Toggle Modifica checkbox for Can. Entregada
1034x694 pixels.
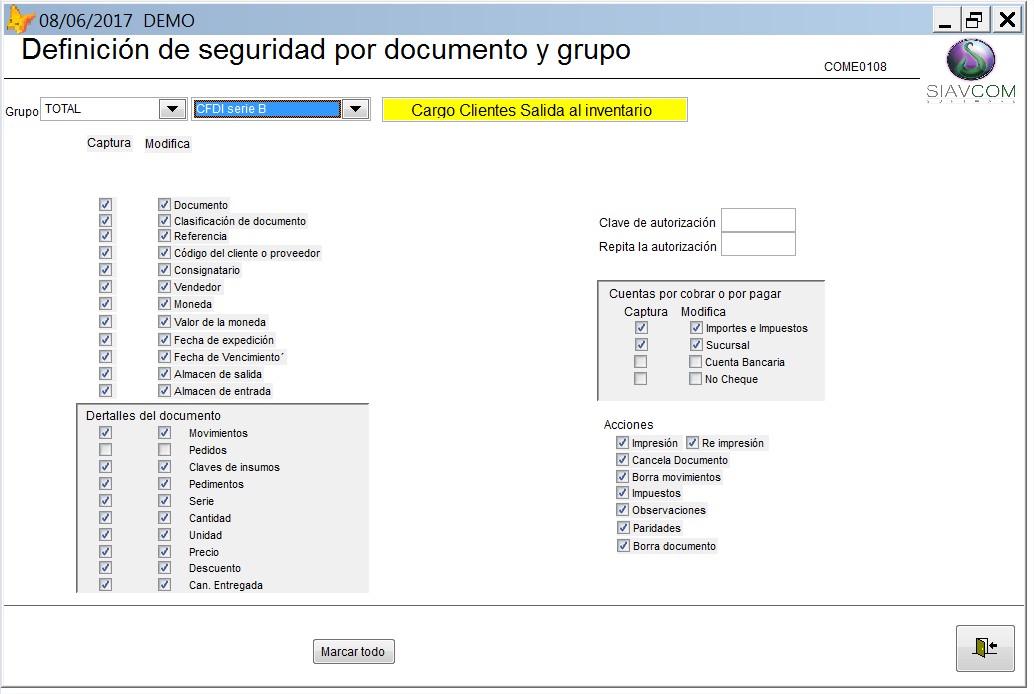pyautogui.click(x=164, y=584)
